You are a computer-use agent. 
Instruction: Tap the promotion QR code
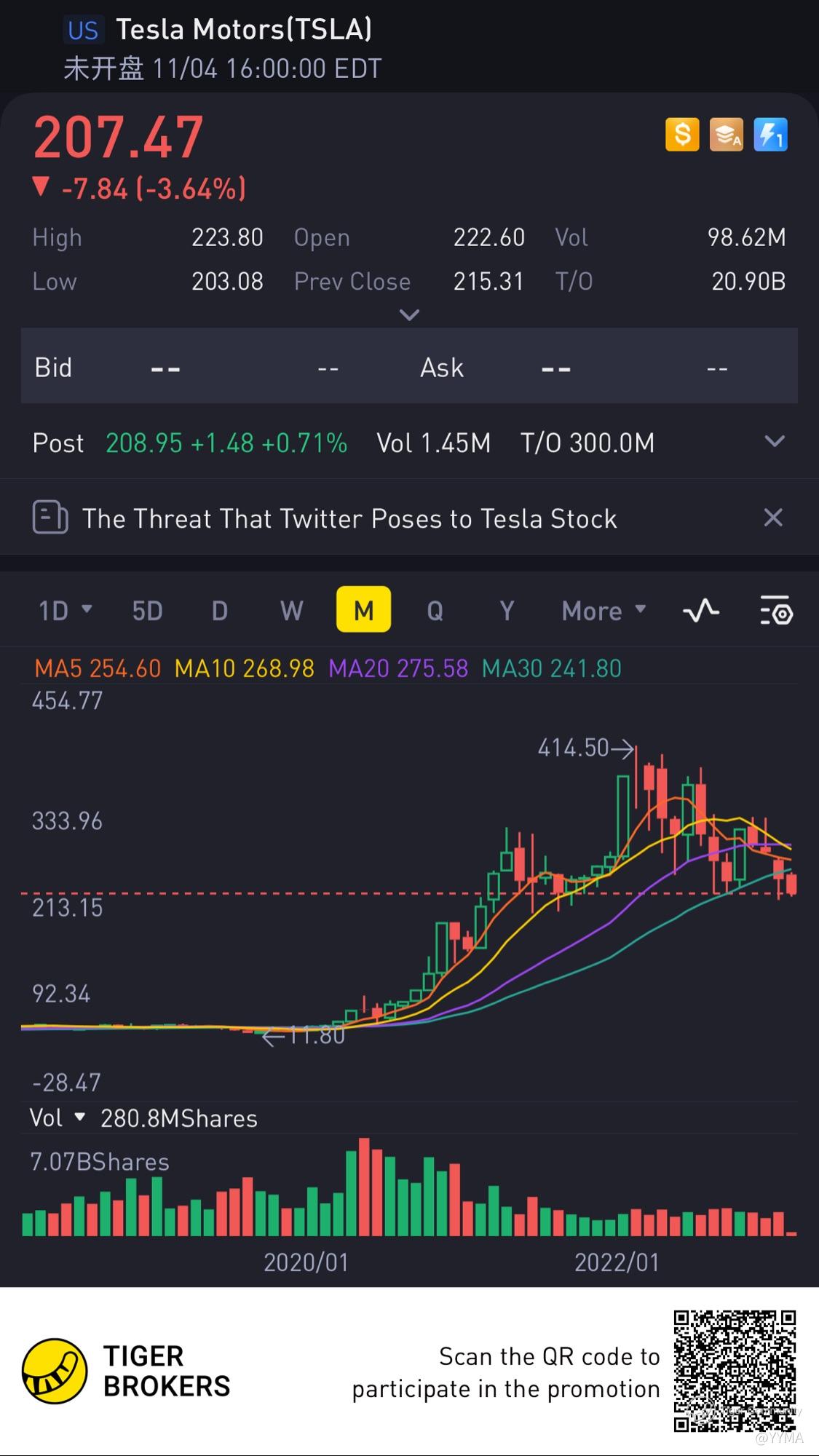pos(734,1371)
